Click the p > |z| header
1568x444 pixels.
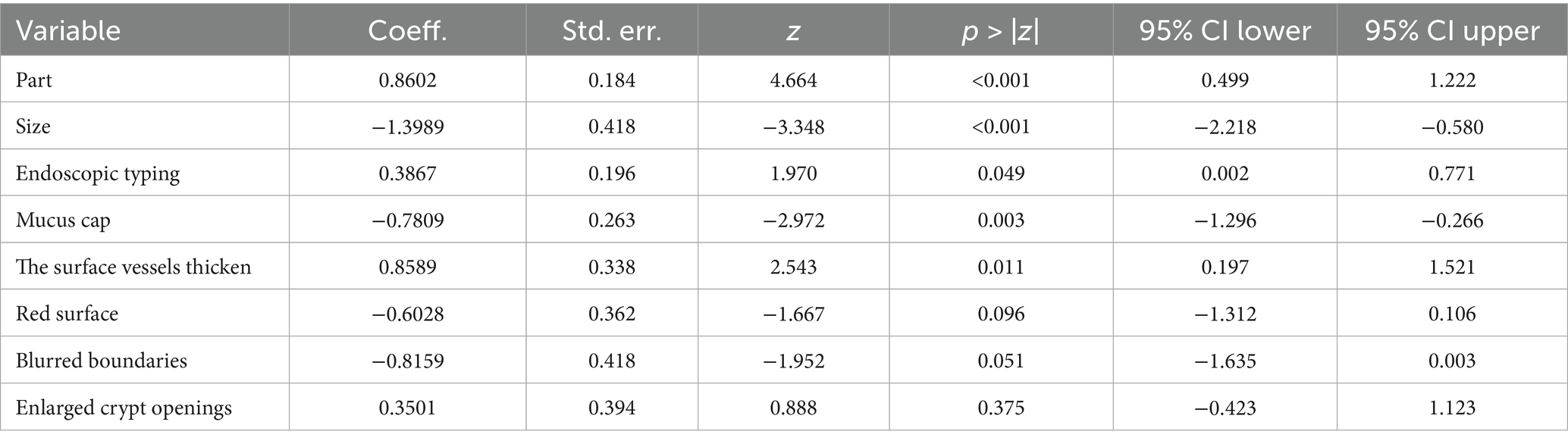pos(1001,31)
